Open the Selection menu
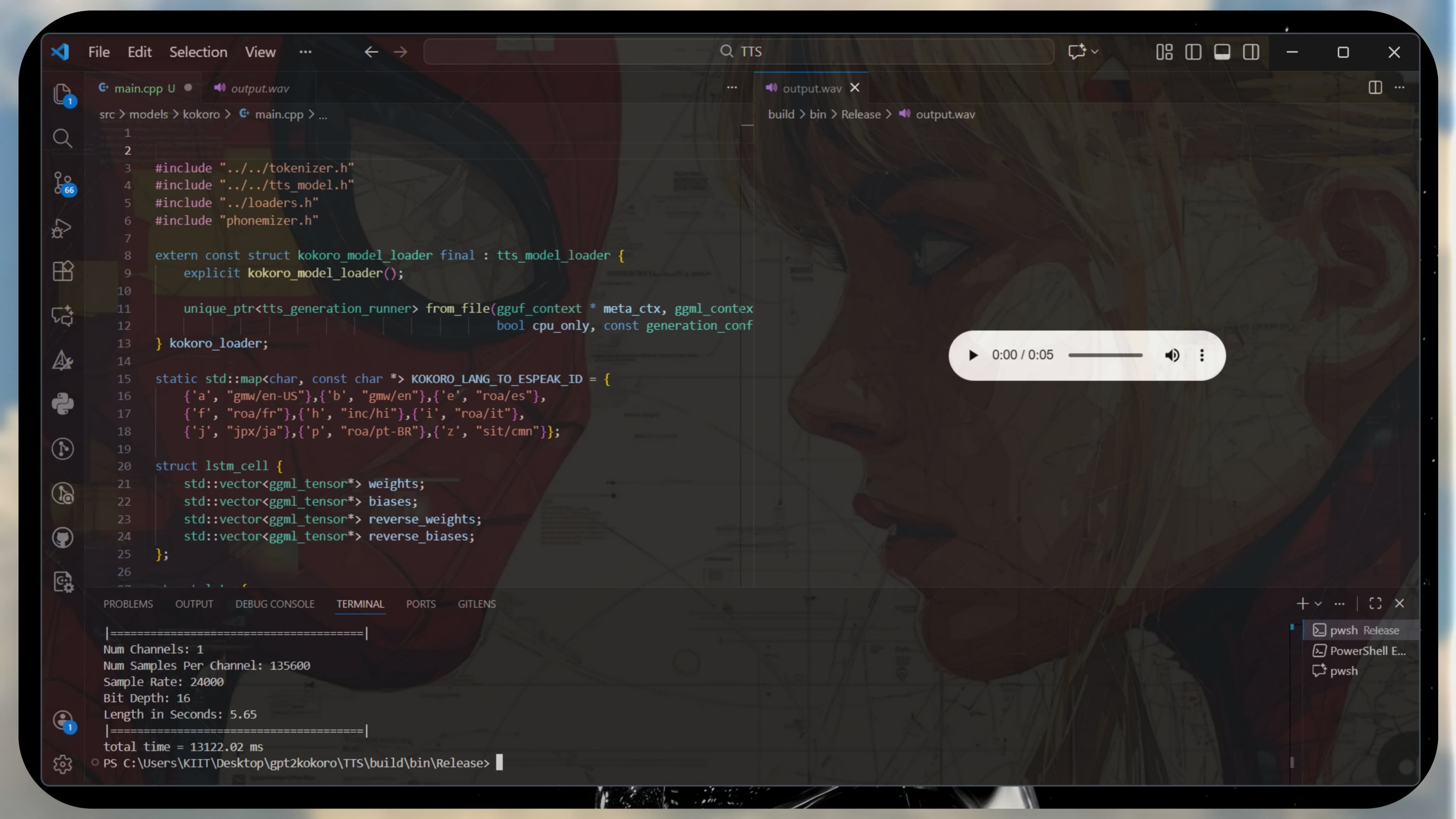Screen dimensions: 1456x819 coord(198,52)
